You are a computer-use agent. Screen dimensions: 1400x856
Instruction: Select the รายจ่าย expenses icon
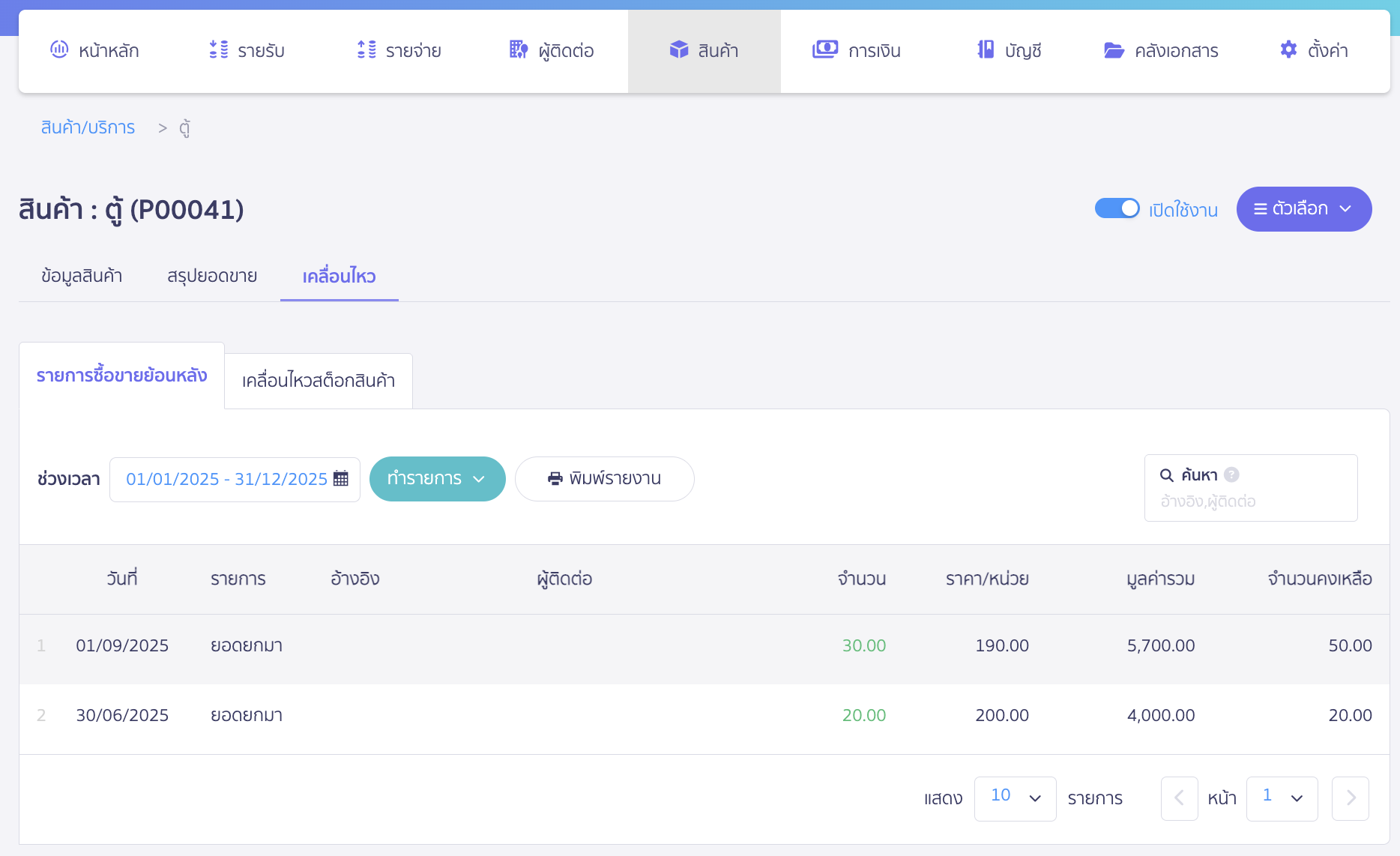(x=365, y=50)
